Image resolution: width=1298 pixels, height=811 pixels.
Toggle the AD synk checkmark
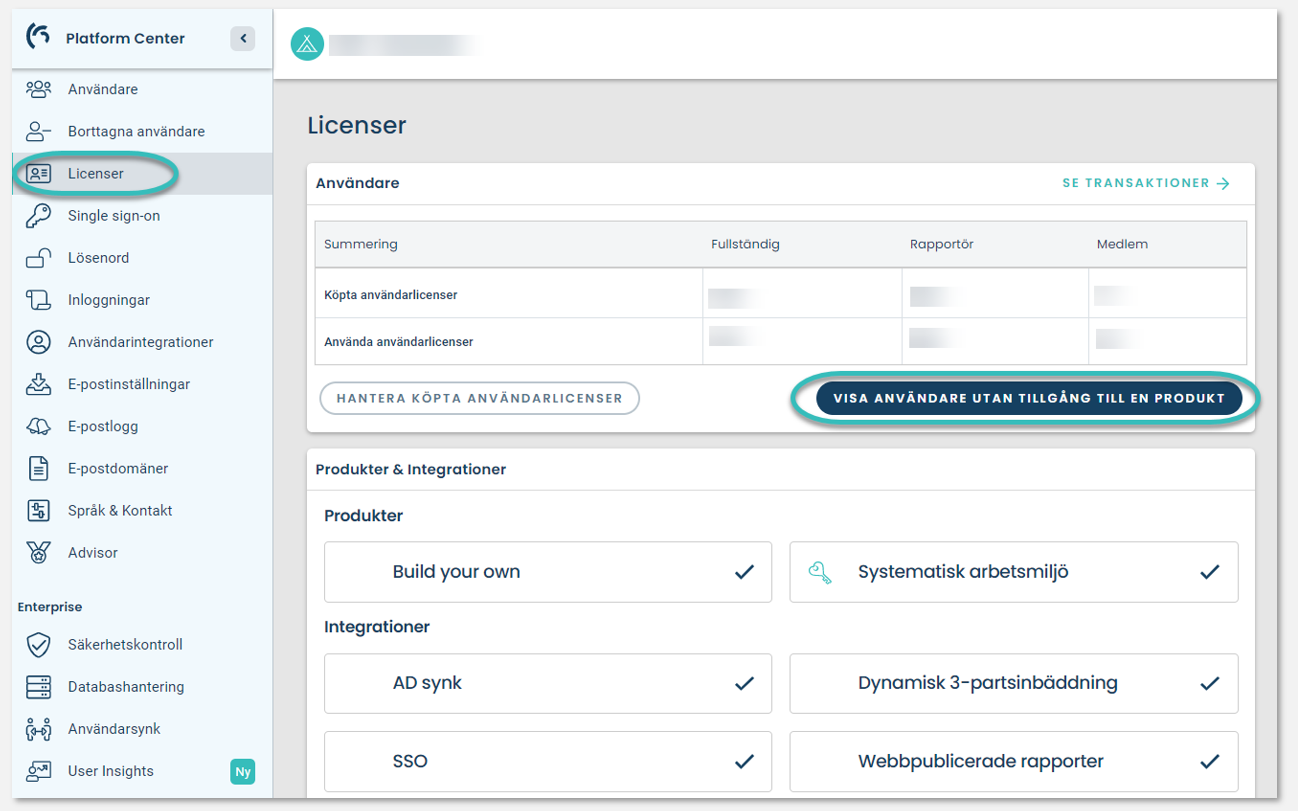(744, 684)
